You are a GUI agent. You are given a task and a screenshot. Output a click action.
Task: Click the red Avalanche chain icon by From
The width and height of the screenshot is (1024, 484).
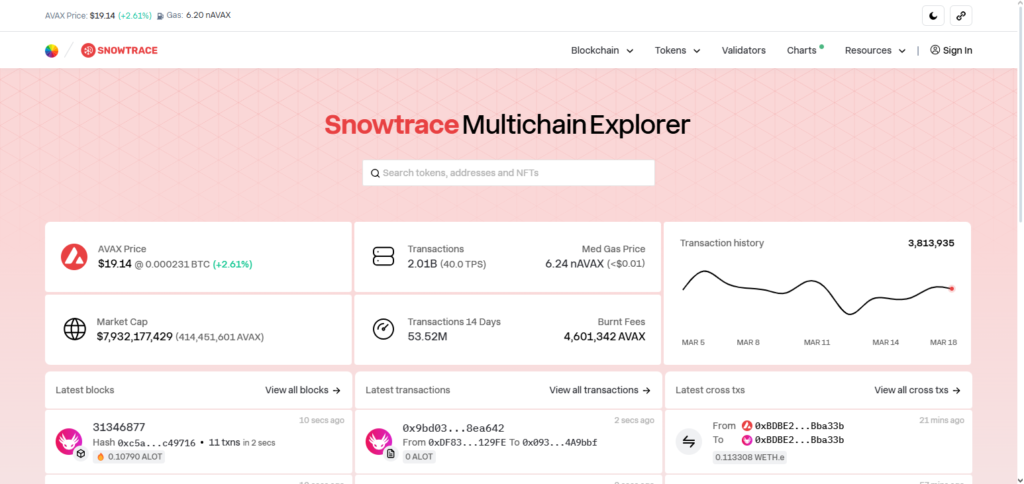747,425
